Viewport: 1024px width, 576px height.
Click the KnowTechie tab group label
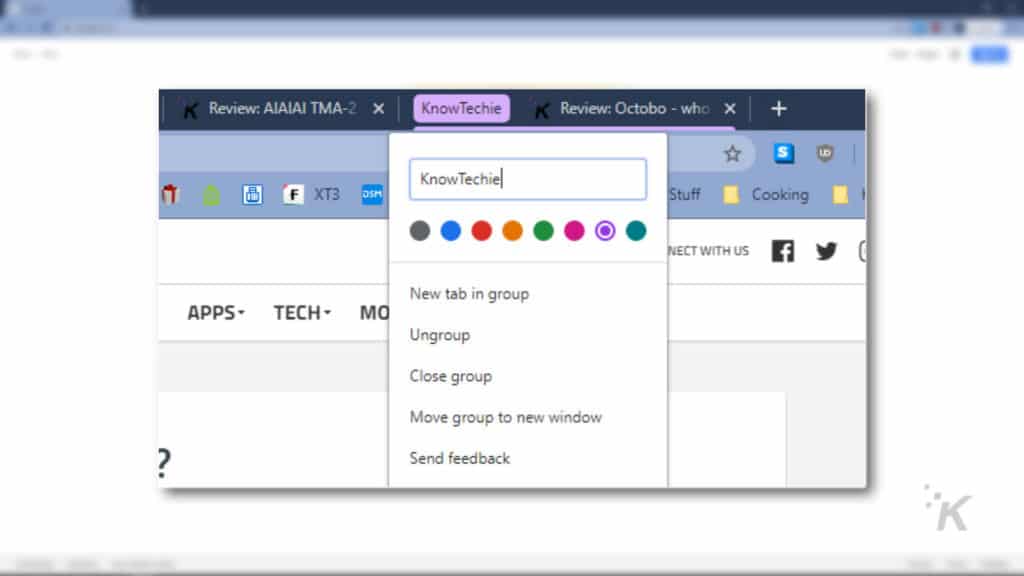point(461,108)
